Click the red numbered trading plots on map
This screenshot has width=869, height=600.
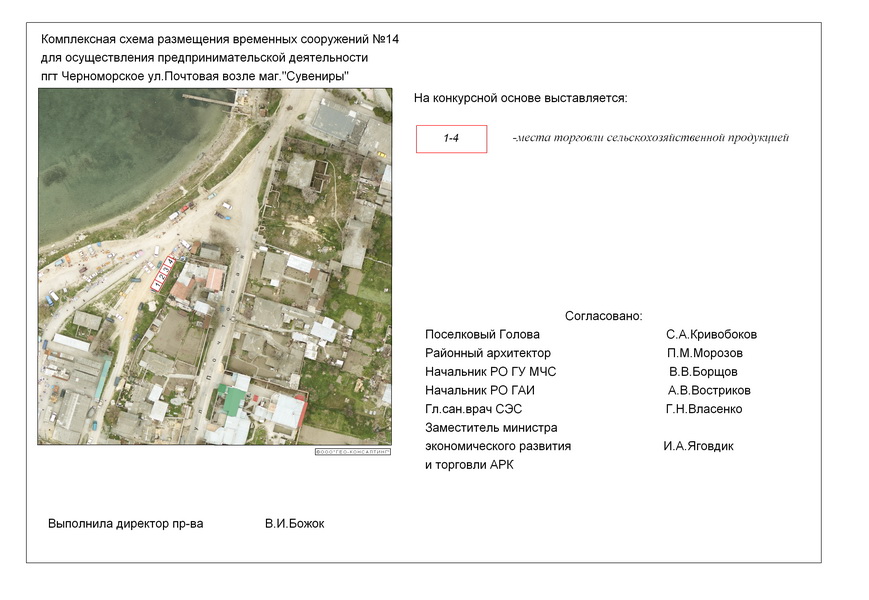pyautogui.click(x=163, y=273)
